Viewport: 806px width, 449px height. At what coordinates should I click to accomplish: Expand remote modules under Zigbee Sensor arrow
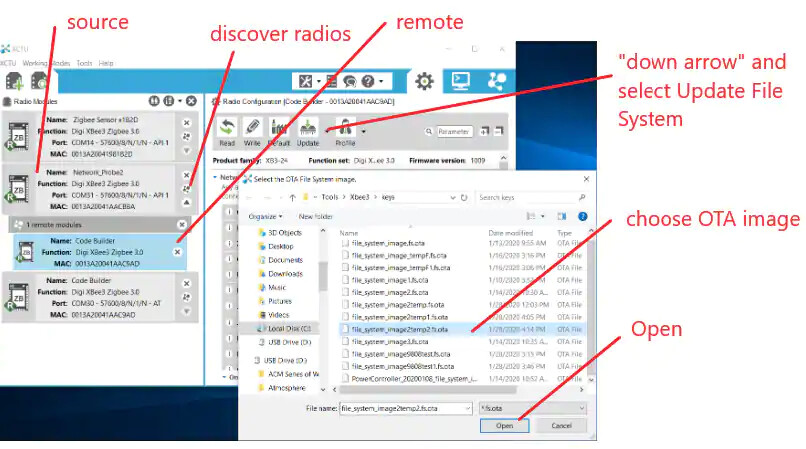(187, 150)
